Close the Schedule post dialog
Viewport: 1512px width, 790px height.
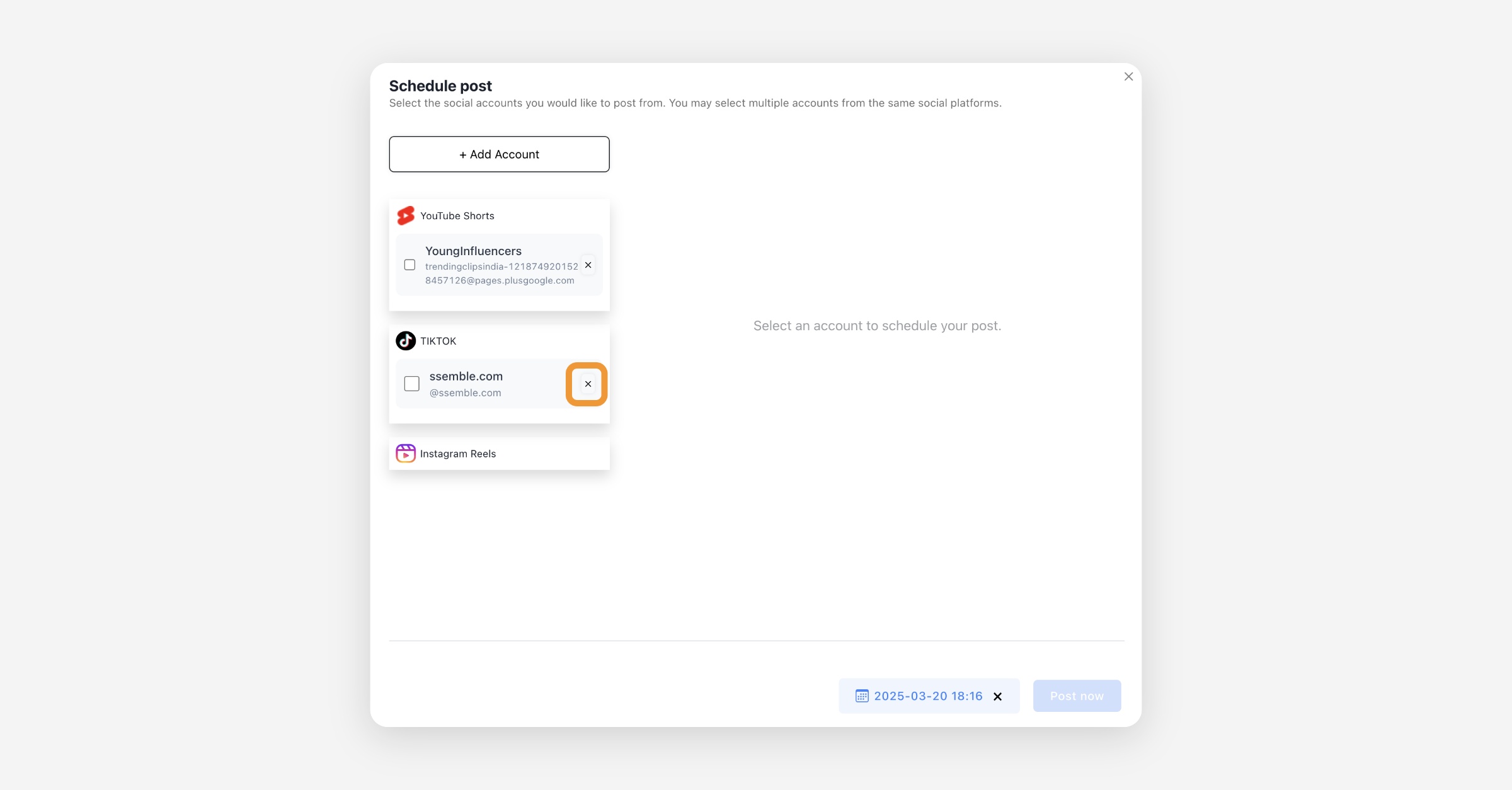click(1128, 77)
